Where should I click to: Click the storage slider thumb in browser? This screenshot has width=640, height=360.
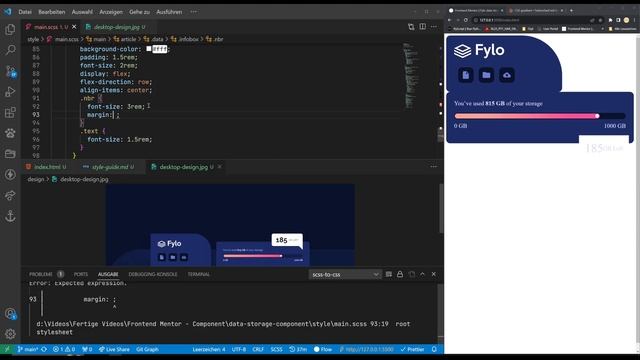tap(597, 116)
